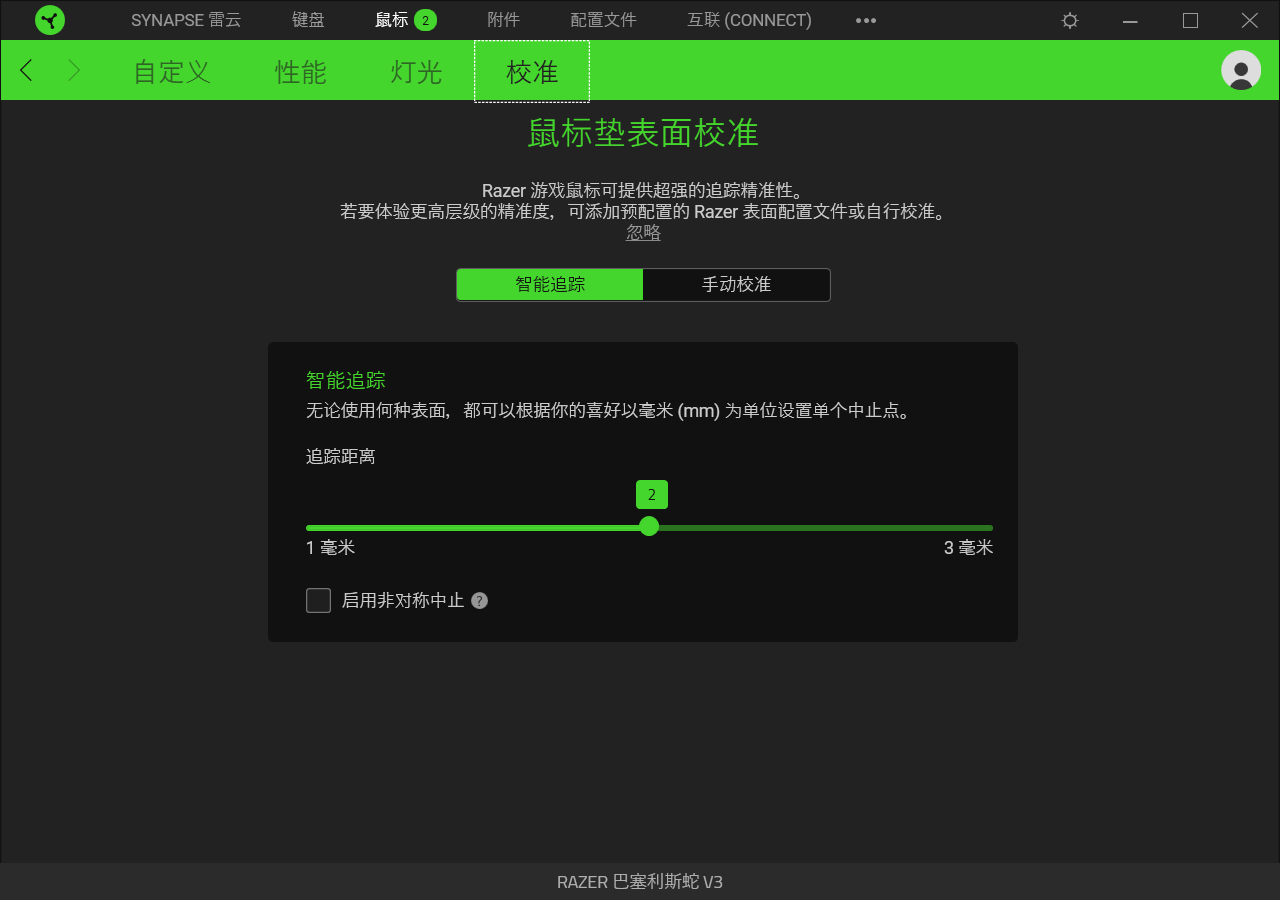Click the tracking distance slider handle
This screenshot has width=1280, height=900.
pos(649,526)
